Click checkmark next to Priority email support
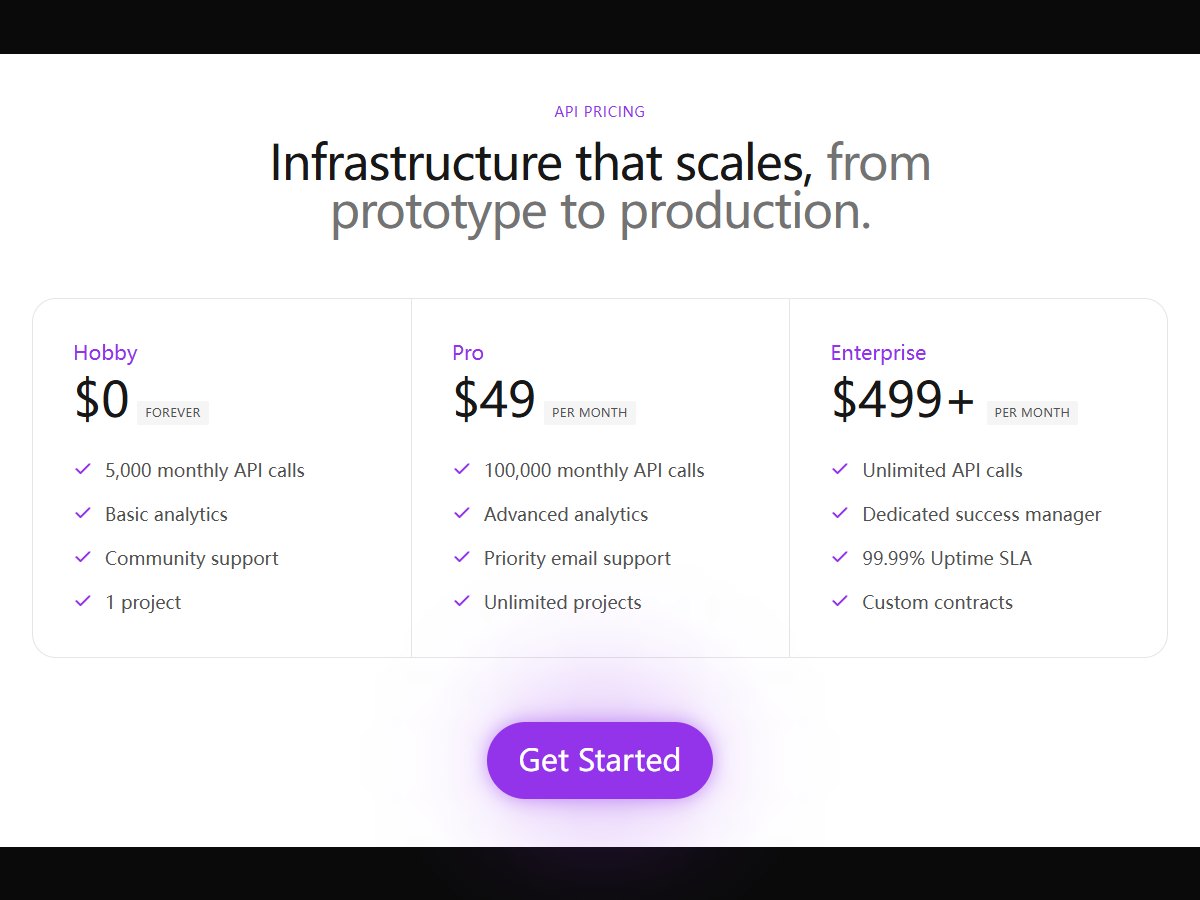The height and width of the screenshot is (900, 1200). click(462, 557)
